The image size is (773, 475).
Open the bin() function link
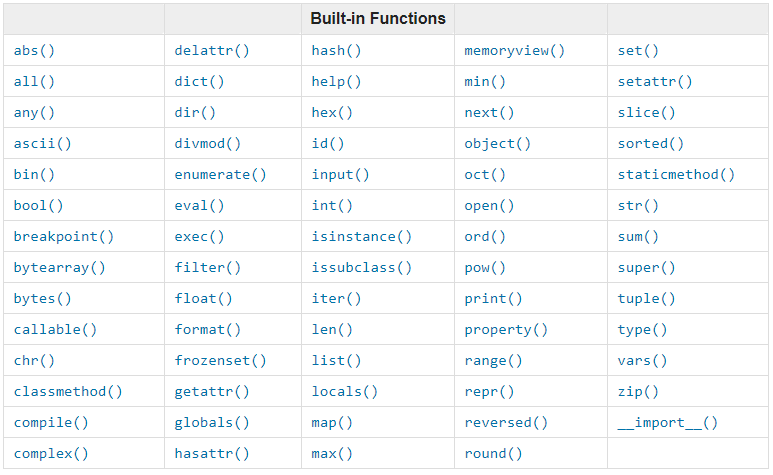coord(34,175)
